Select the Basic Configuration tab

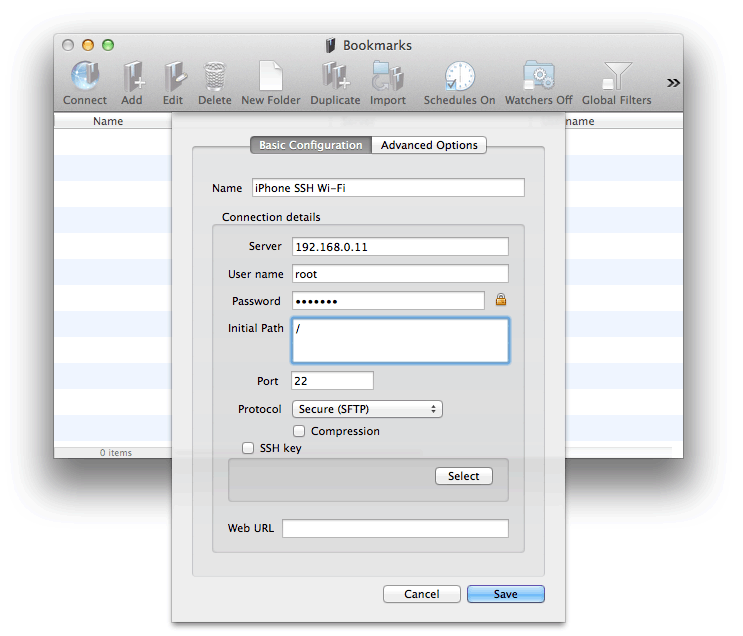pyautogui.click(x=310, y=145)
